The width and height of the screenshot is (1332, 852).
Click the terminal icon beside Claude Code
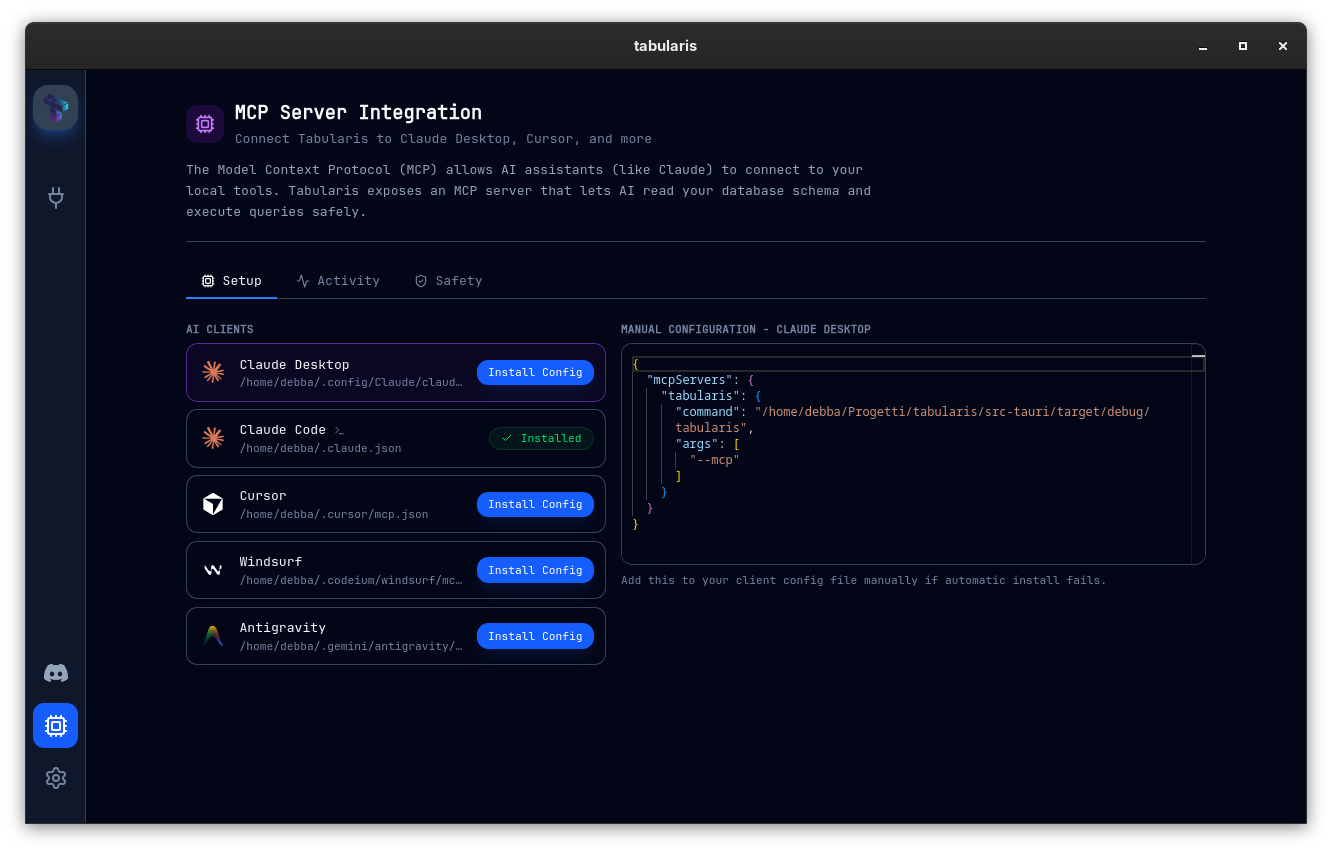(x=339, y=430)
